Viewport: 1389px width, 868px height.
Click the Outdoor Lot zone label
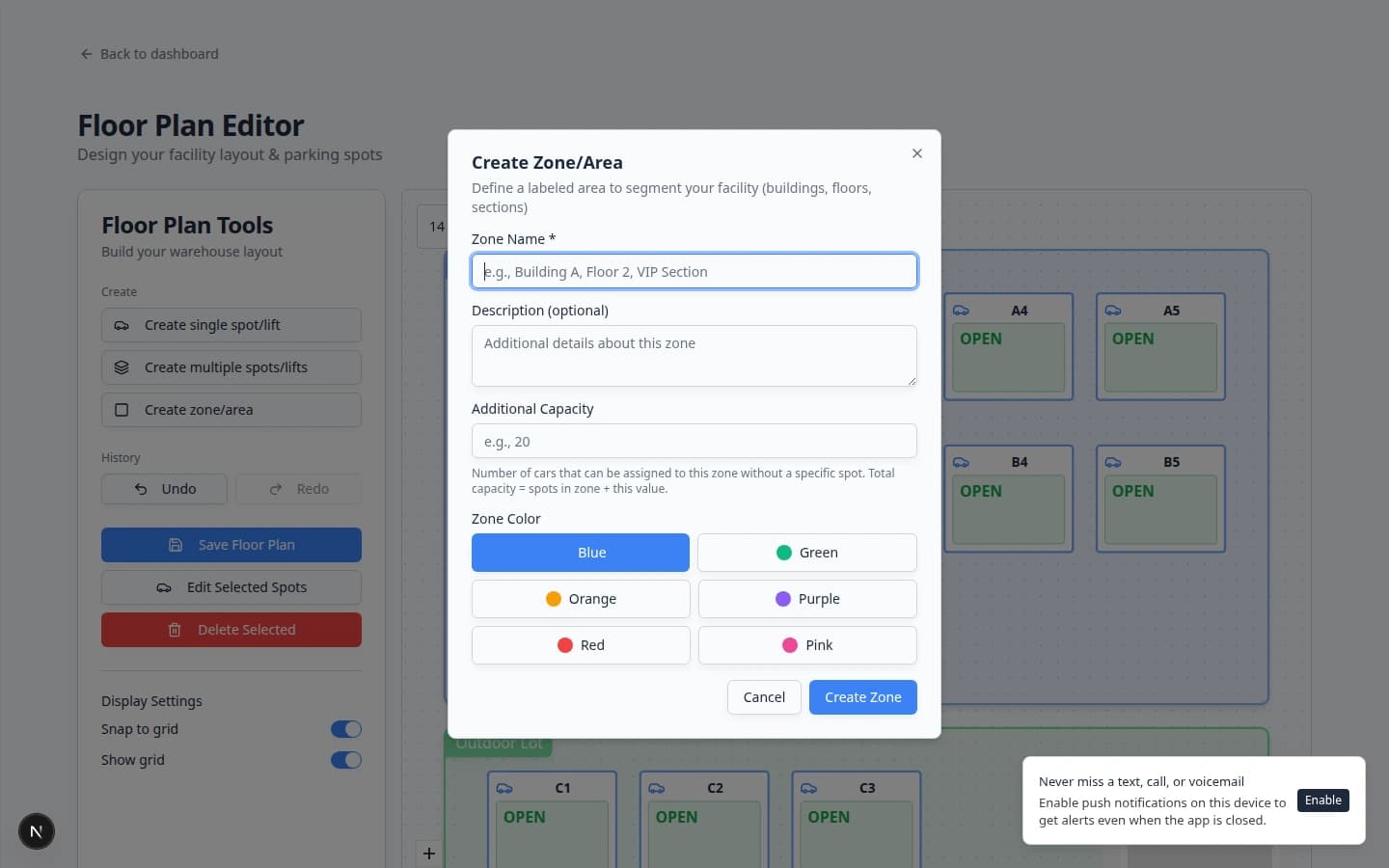499,744
